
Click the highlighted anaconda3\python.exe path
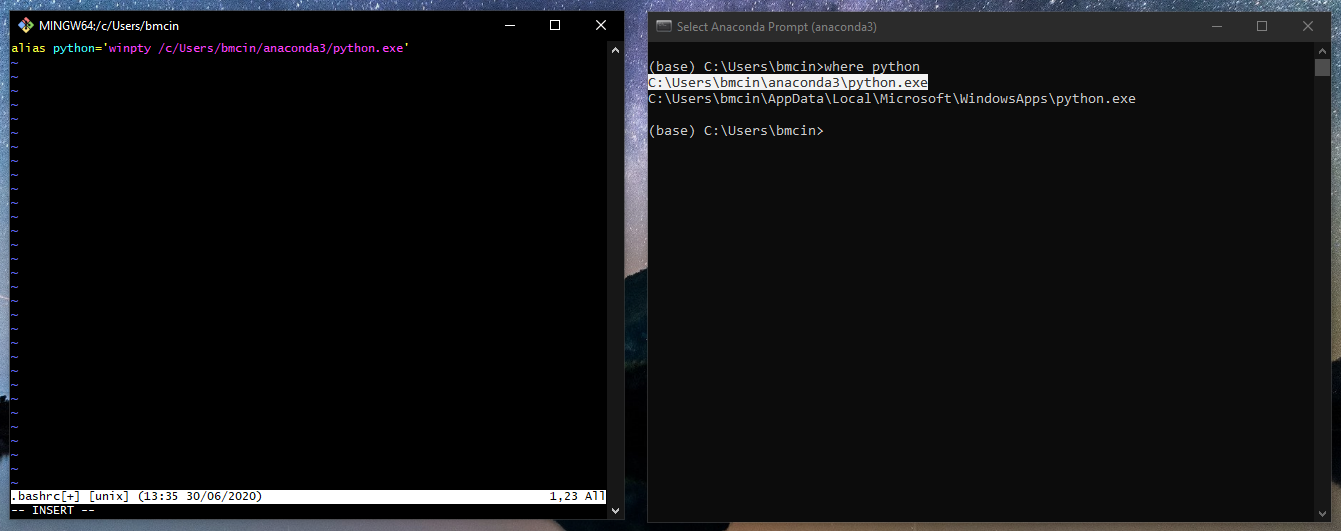(788, 83)
